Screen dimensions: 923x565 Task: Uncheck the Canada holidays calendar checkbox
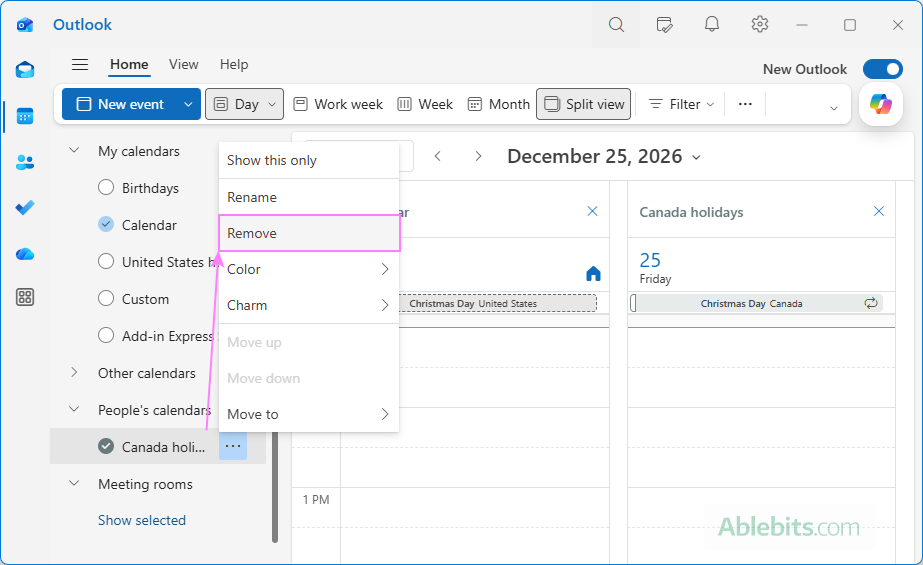[106, 447]
